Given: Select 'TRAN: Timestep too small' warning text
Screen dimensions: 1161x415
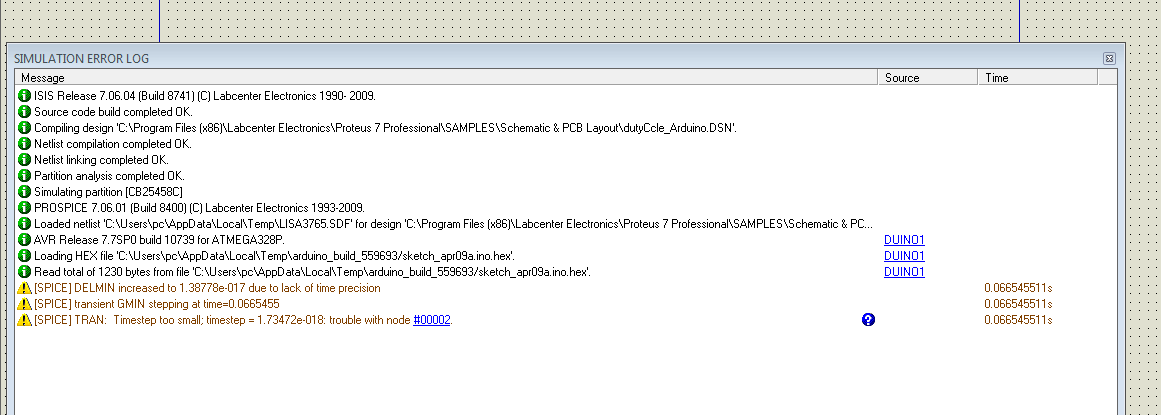Looking at the screenshot, I should [x=244, y=320].
